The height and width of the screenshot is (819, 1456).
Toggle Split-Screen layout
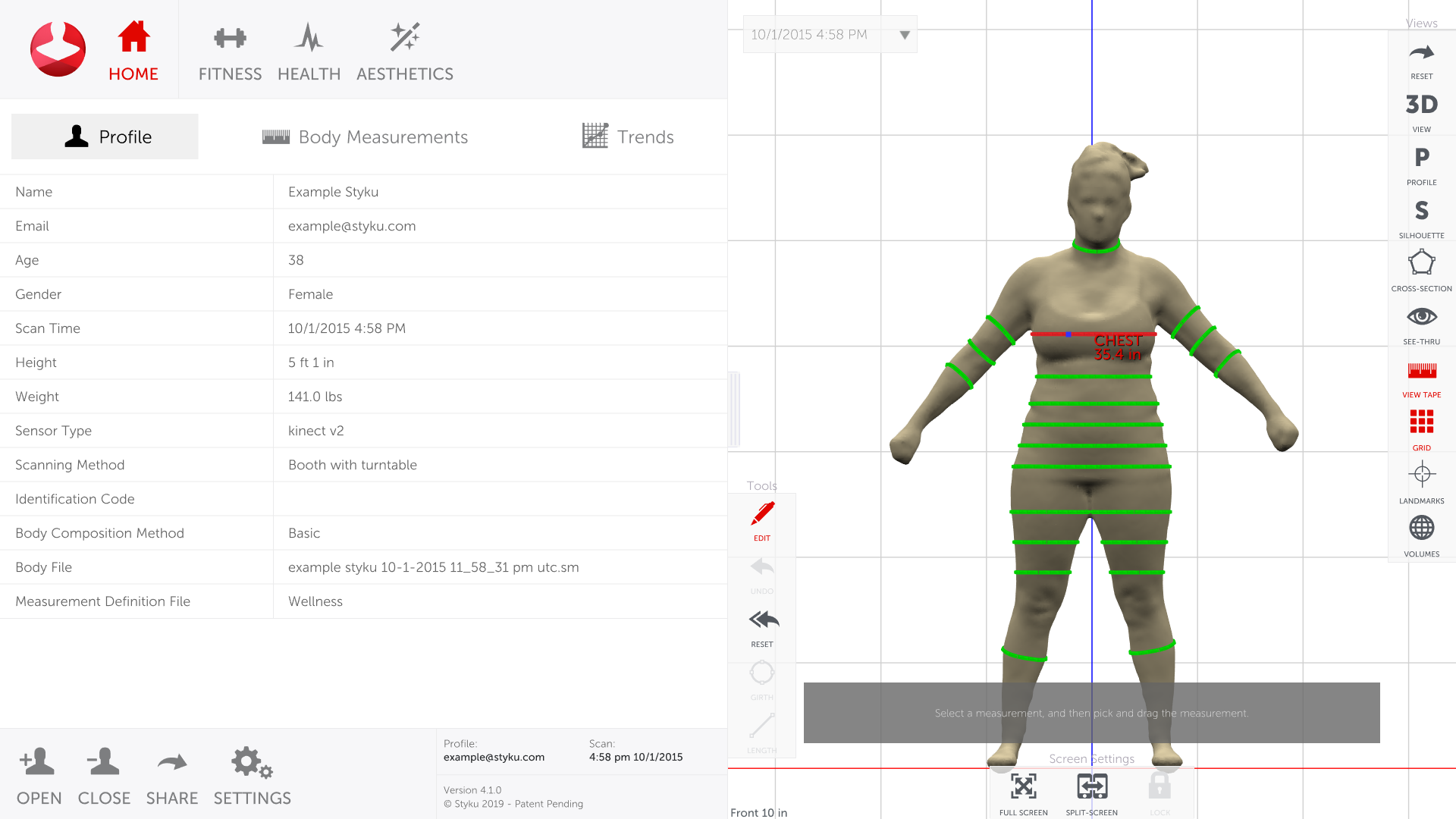tap(1091, 788)
